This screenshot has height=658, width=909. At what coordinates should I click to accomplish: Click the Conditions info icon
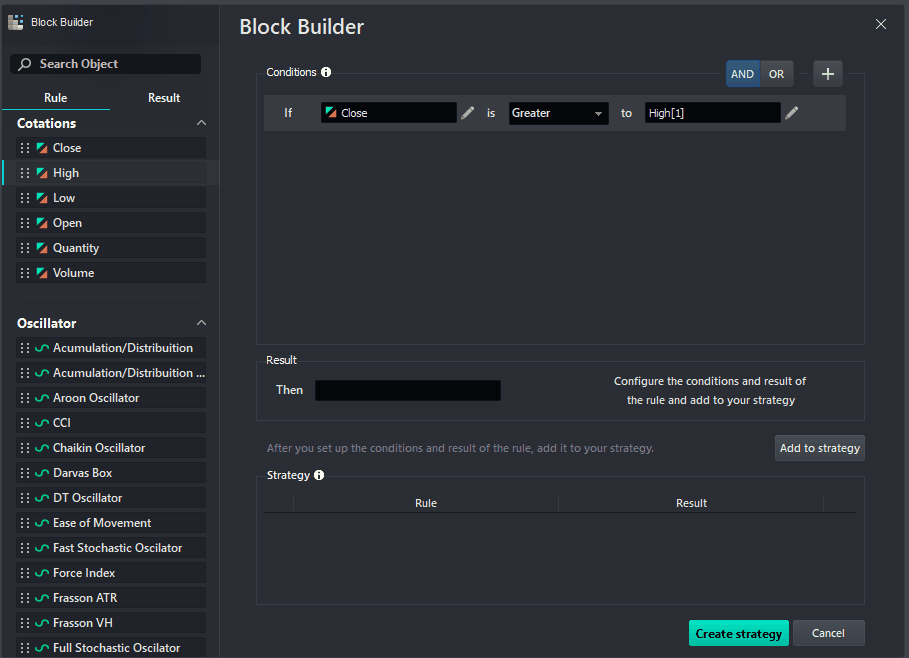pyautogui.click(x=326, y=72)
